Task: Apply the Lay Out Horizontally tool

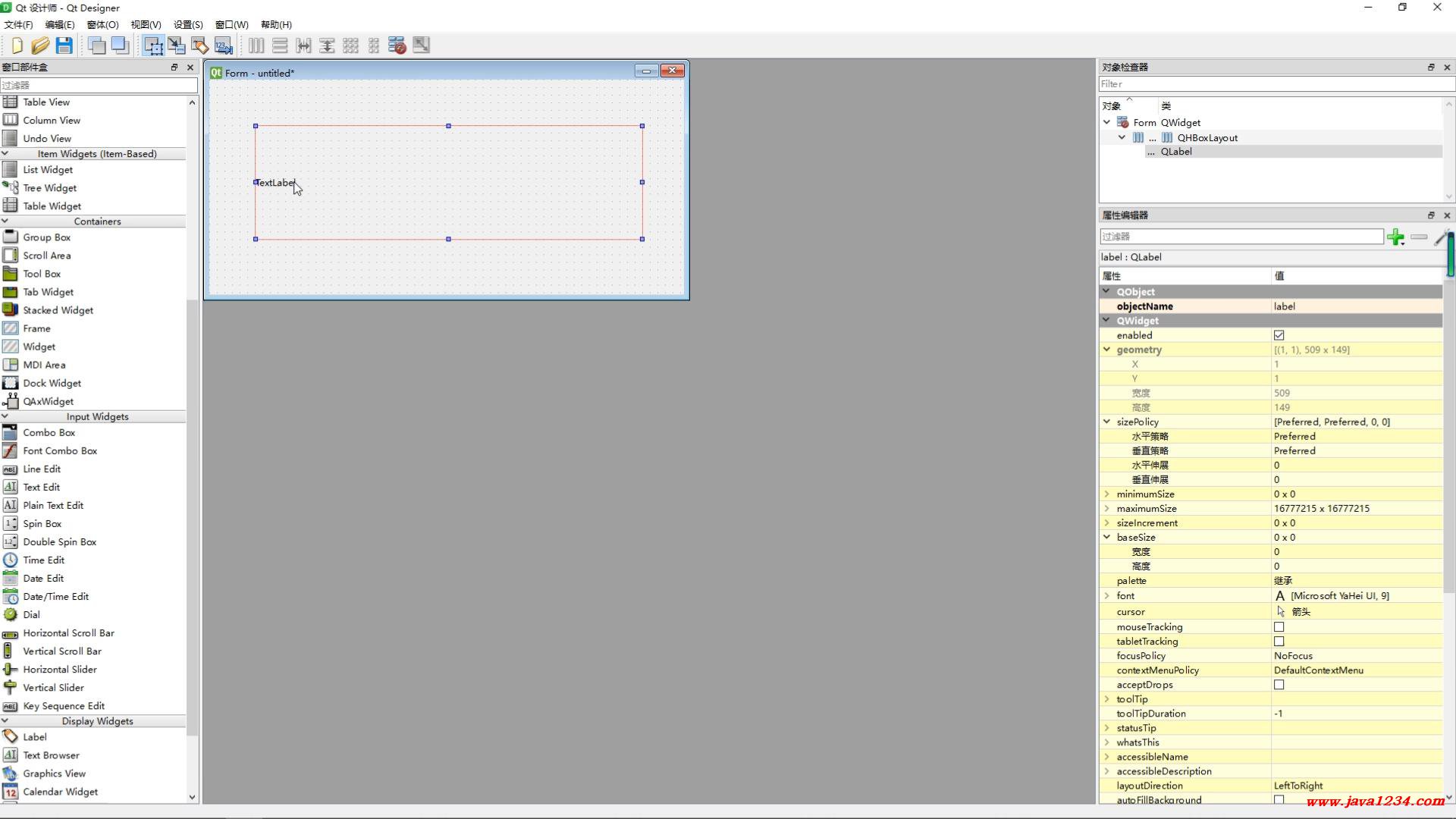Action: coord(256,45)
